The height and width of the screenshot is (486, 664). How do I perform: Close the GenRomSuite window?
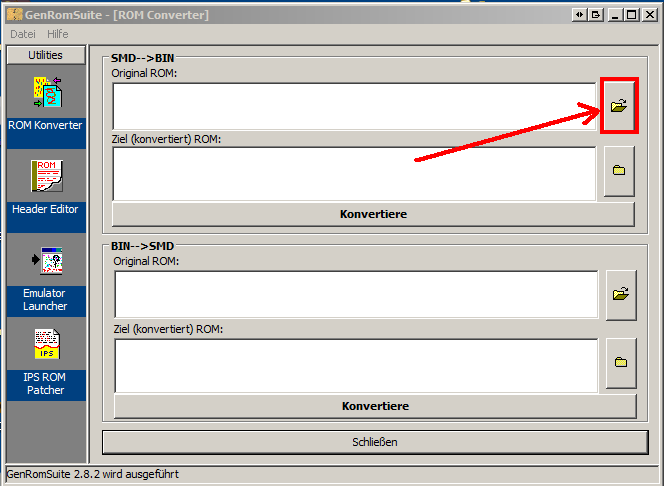[x=650, y=15]
